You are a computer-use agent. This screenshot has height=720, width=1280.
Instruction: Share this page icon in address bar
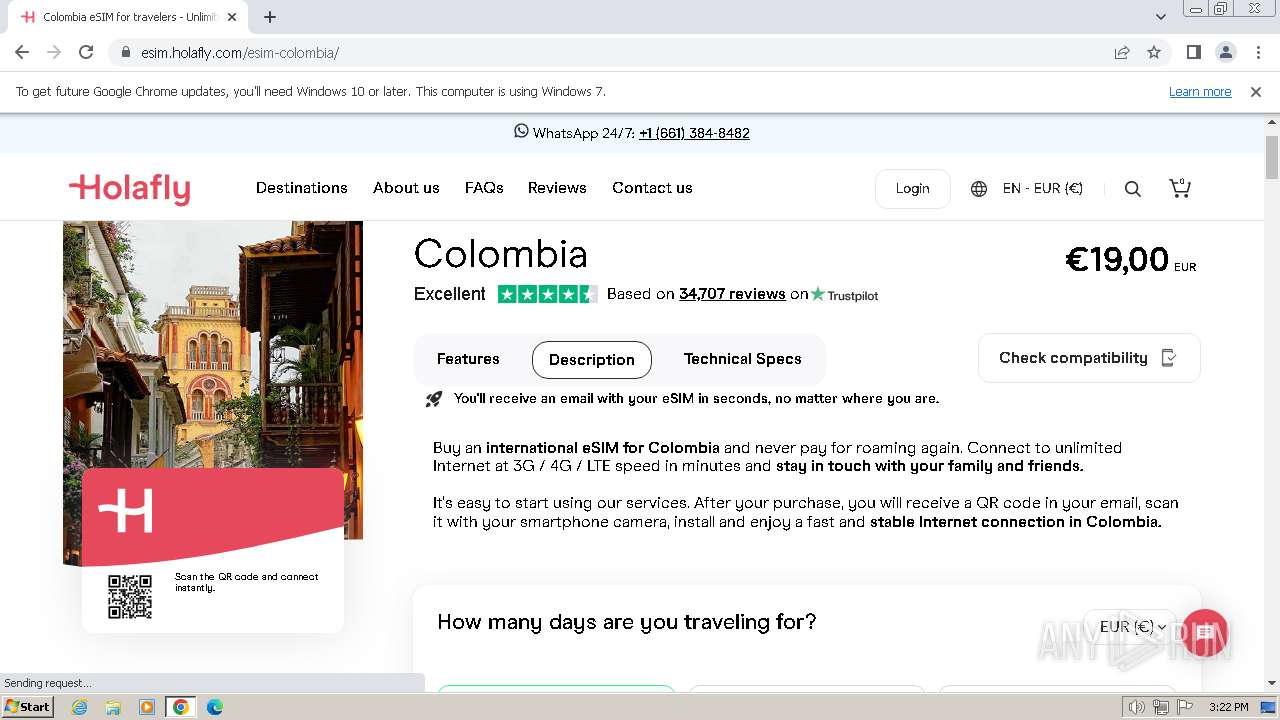pos(1122,52)
